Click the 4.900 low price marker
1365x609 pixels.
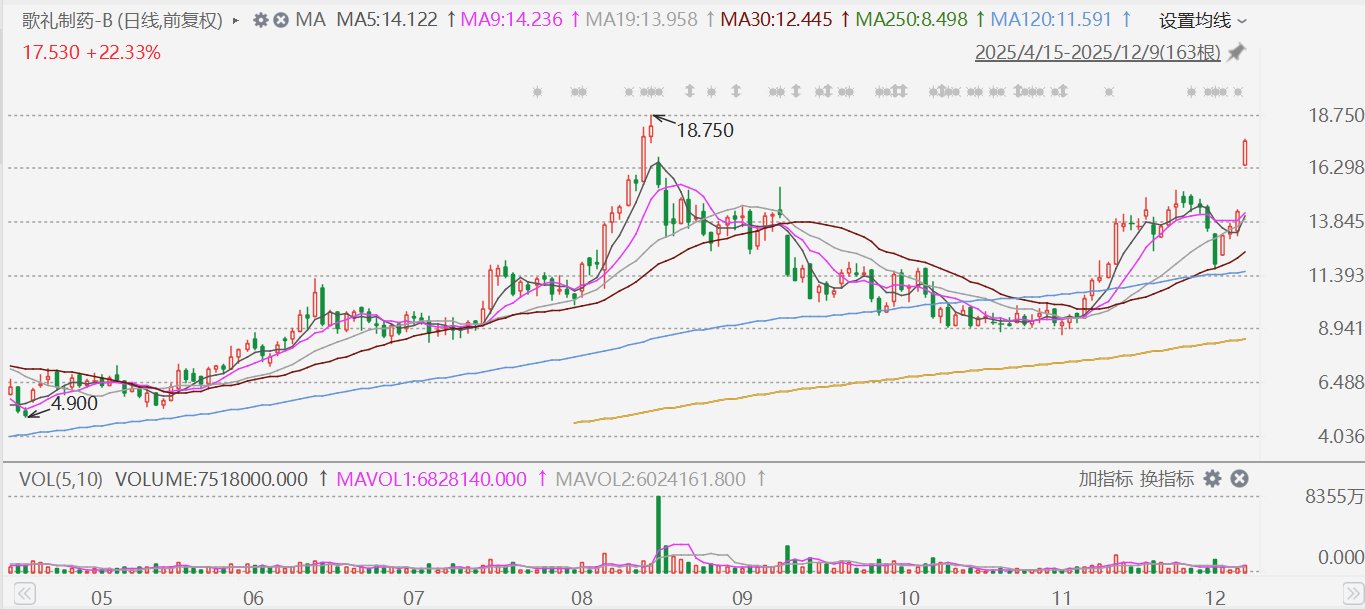coord(73,404)
